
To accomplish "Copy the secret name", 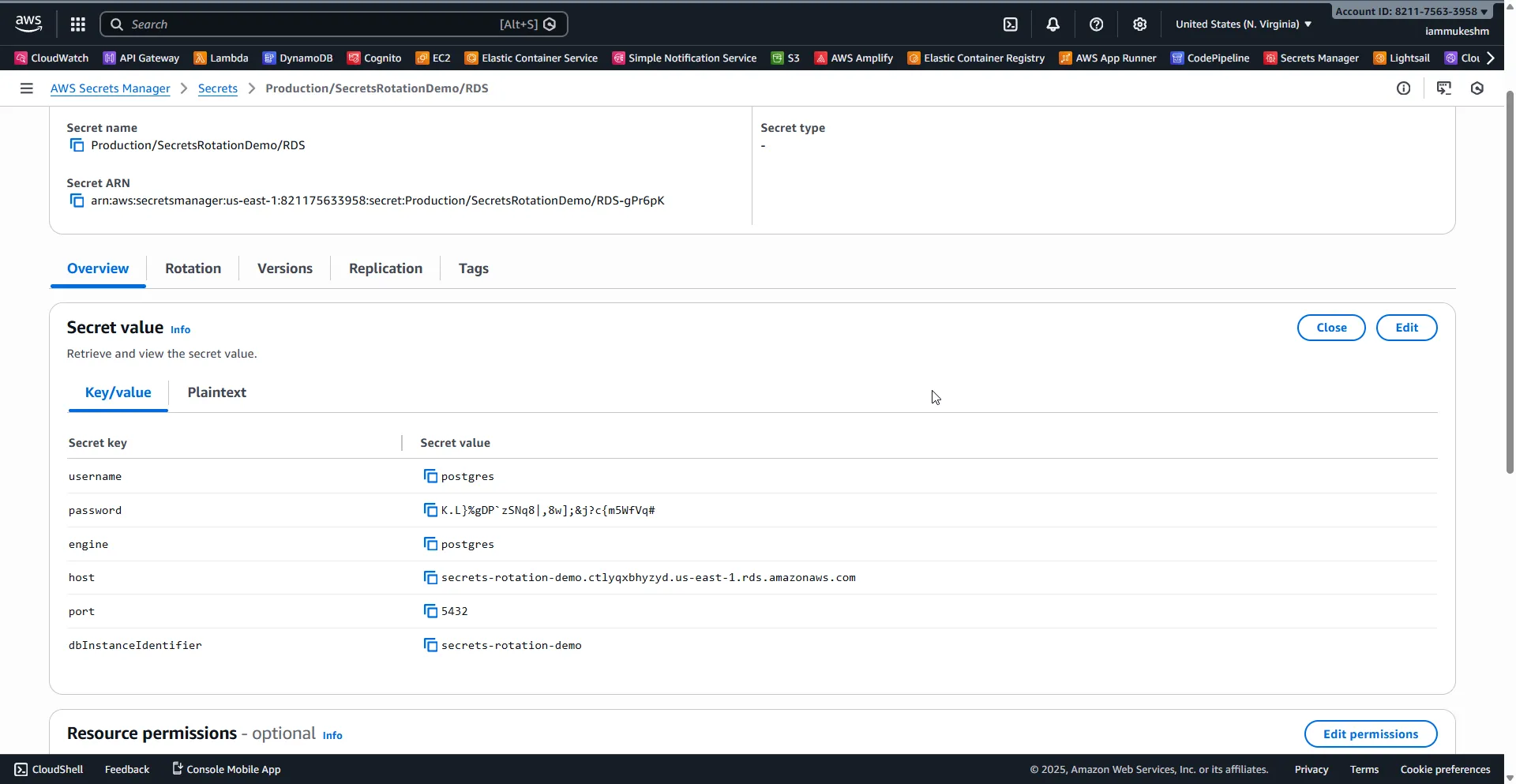I will coord(77,145).
